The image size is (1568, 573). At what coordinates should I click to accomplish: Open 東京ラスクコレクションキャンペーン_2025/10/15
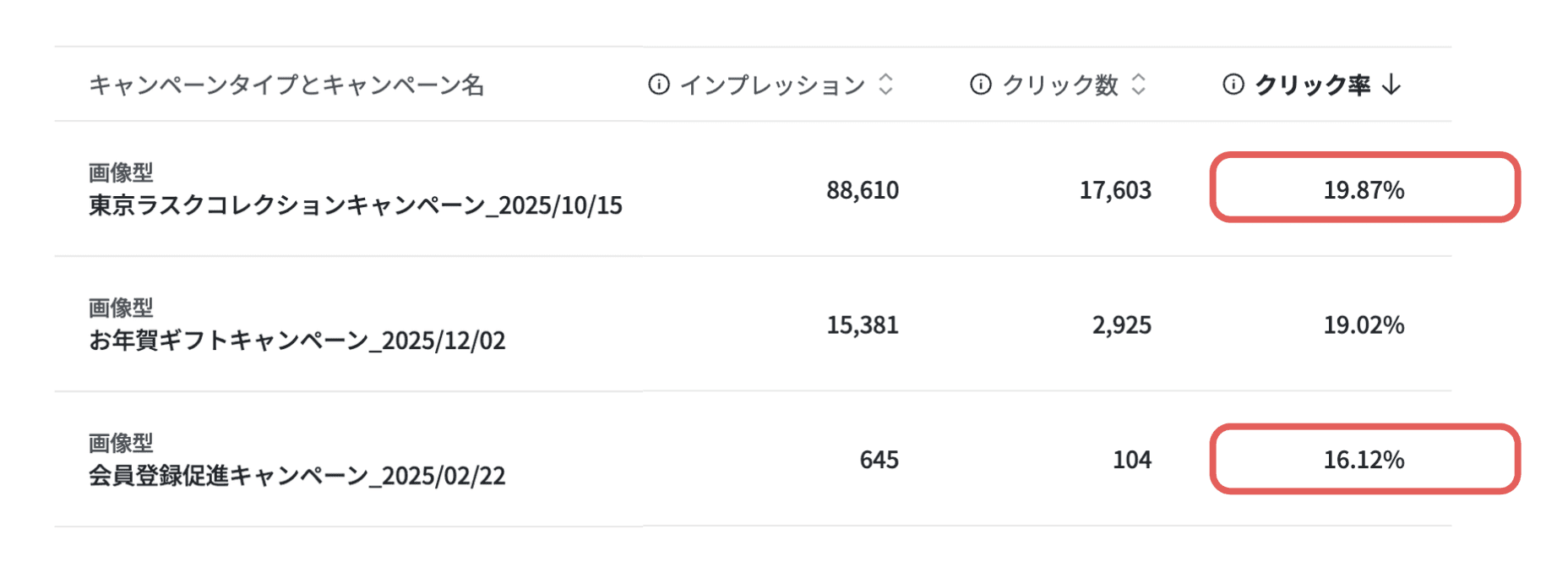[356, 205]
